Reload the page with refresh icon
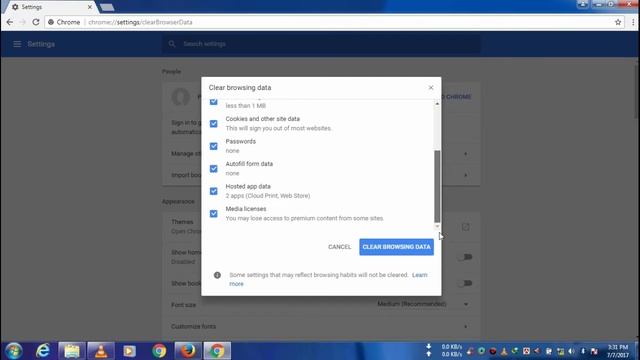640x360 pixels. (36, 22)
